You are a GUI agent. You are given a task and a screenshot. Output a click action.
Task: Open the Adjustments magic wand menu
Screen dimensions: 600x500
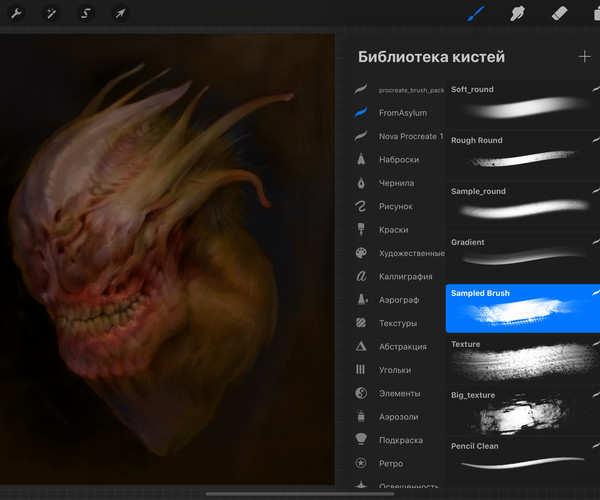pyautogui.click(x=51, y=14)
